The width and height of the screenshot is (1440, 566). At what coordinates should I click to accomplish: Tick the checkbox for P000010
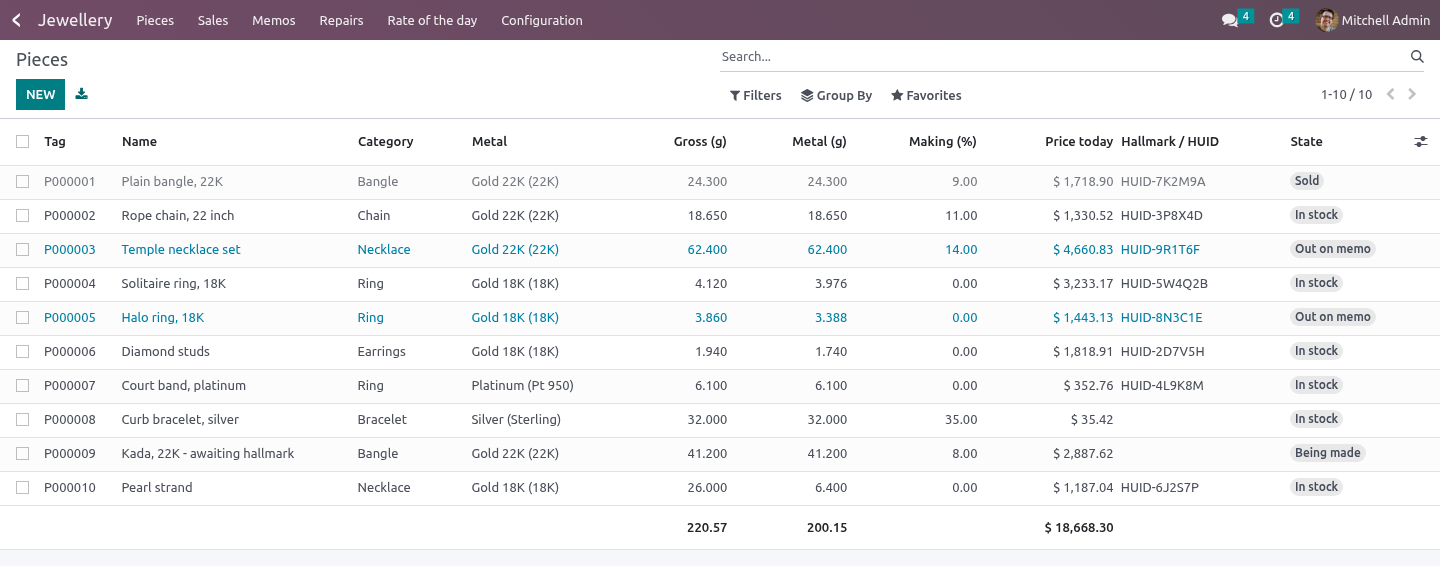point(22,488)
